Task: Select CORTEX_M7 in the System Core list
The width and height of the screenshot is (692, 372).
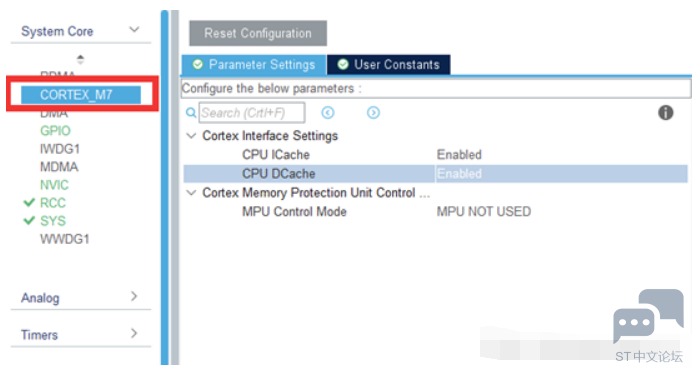Action: tap(81, 95)
